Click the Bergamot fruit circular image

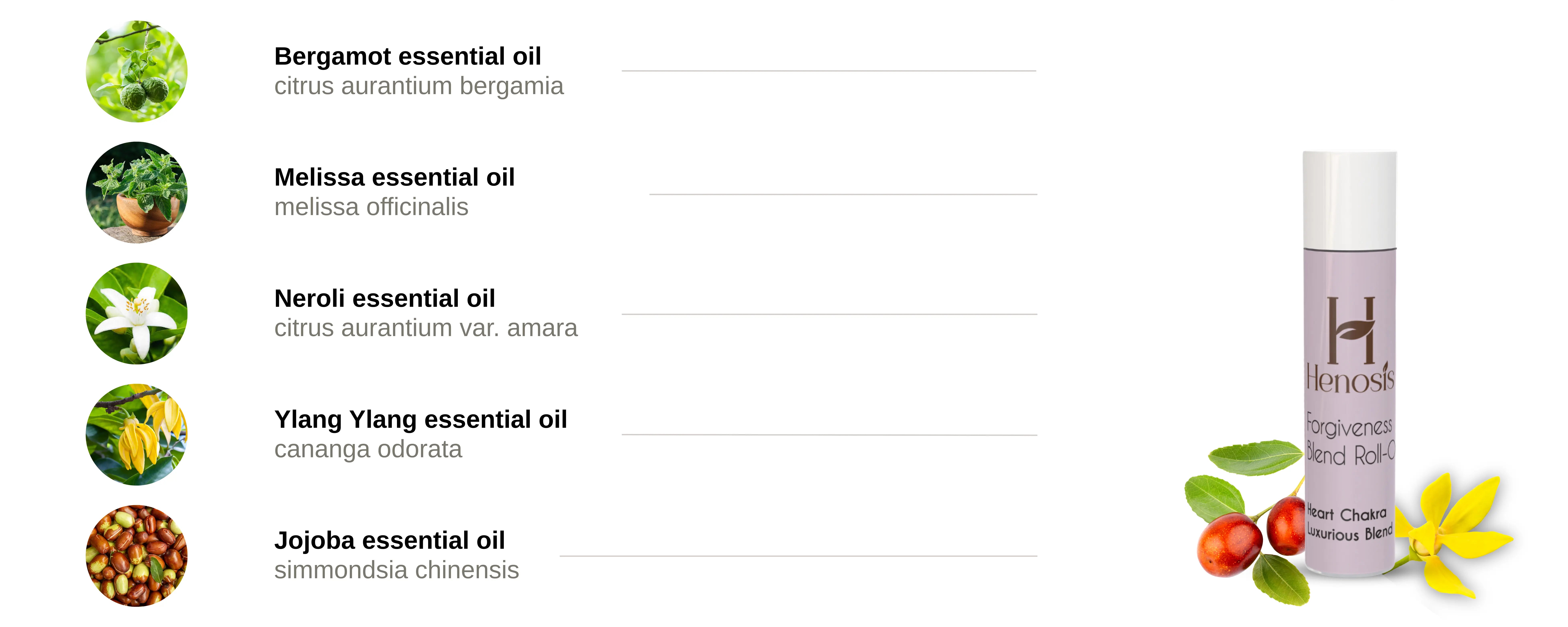tap(136, 71)
